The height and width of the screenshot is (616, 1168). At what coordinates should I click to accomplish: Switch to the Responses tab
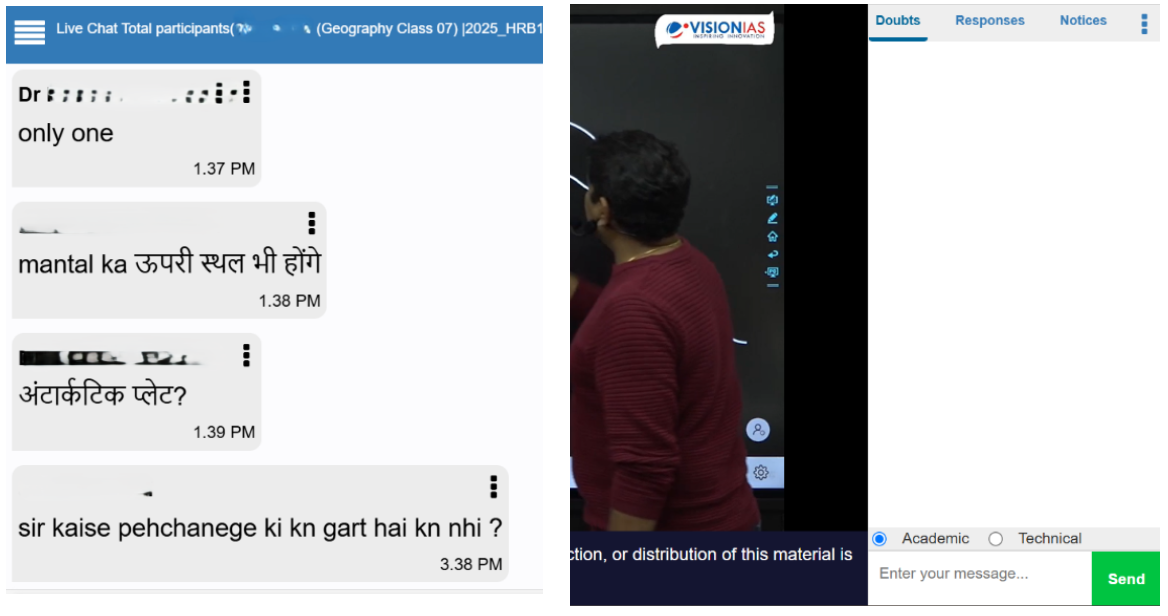[989, 21]
